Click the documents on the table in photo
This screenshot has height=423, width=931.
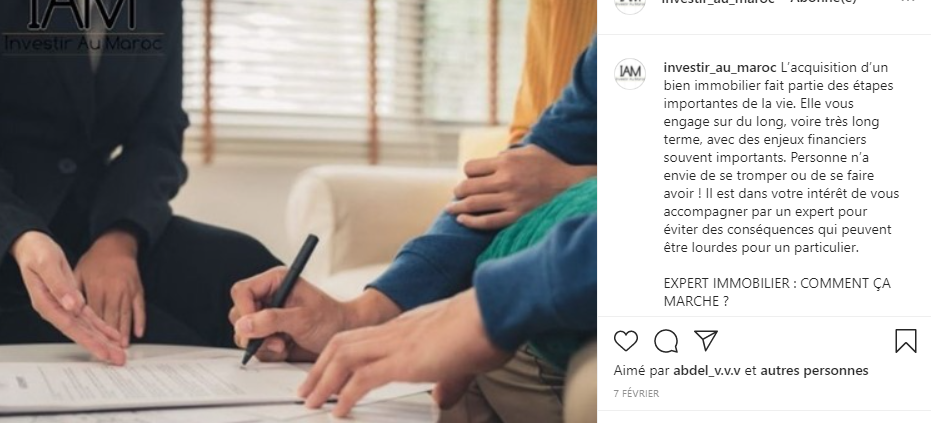coord(178,386)
